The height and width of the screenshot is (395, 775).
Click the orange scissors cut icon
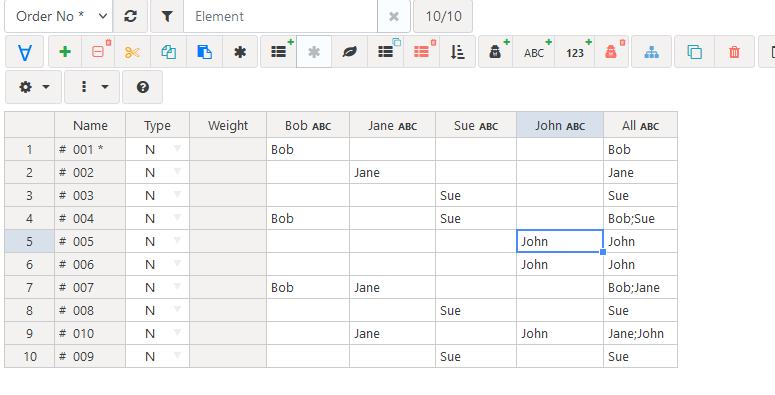click(x=132, y=51)
